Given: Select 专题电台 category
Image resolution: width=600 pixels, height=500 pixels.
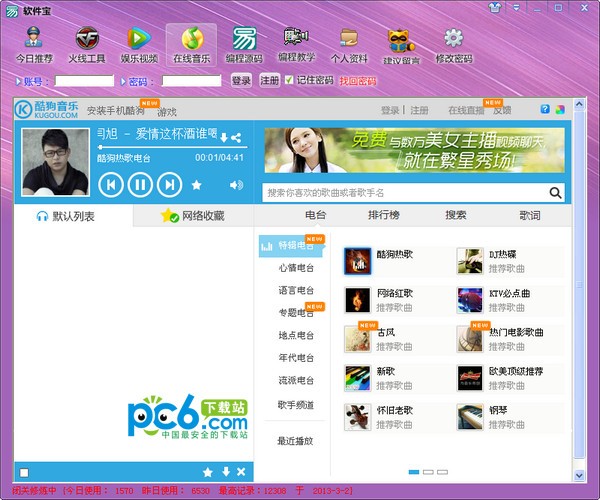Looking at the screenshot, I should pos(296,313).
